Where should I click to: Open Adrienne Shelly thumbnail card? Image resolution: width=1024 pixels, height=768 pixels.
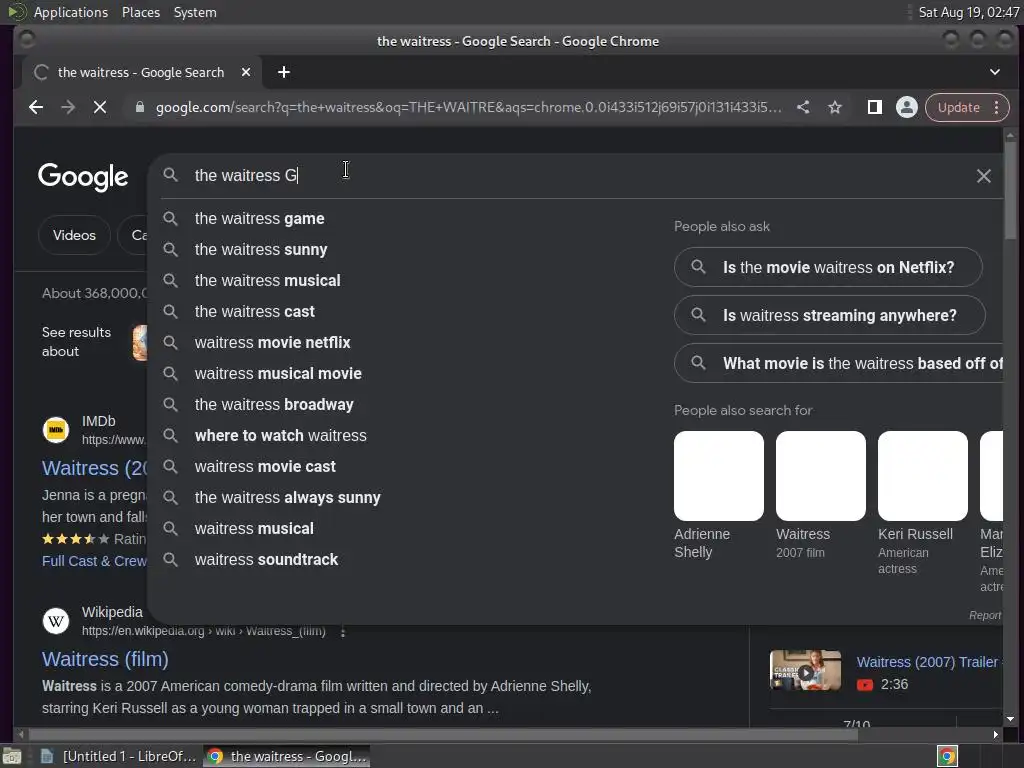[719, 476]
